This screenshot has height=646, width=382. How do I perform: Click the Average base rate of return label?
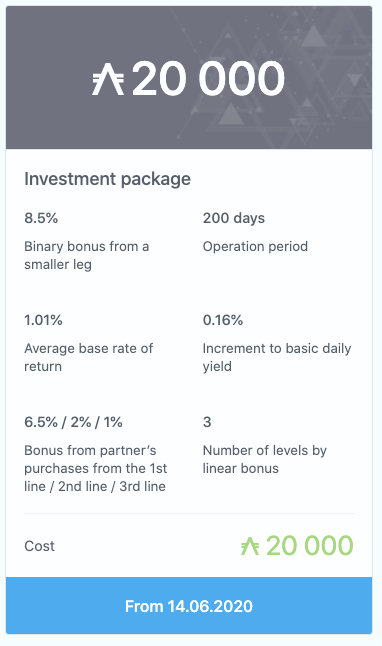point(89,357)
